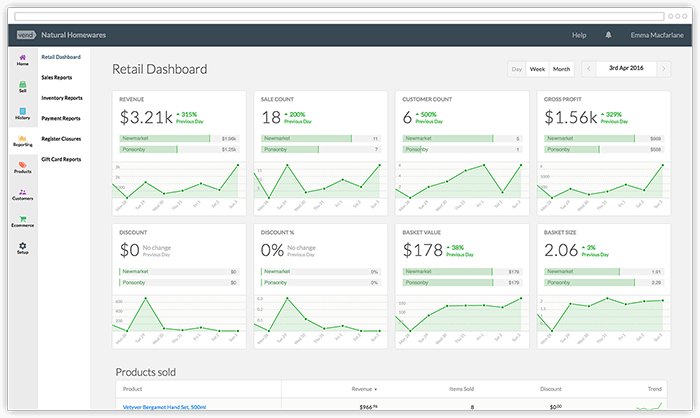Click the $1.56k gross profit value
The width and height of the screenshot is (700, 418).
(x=571, y=117)
